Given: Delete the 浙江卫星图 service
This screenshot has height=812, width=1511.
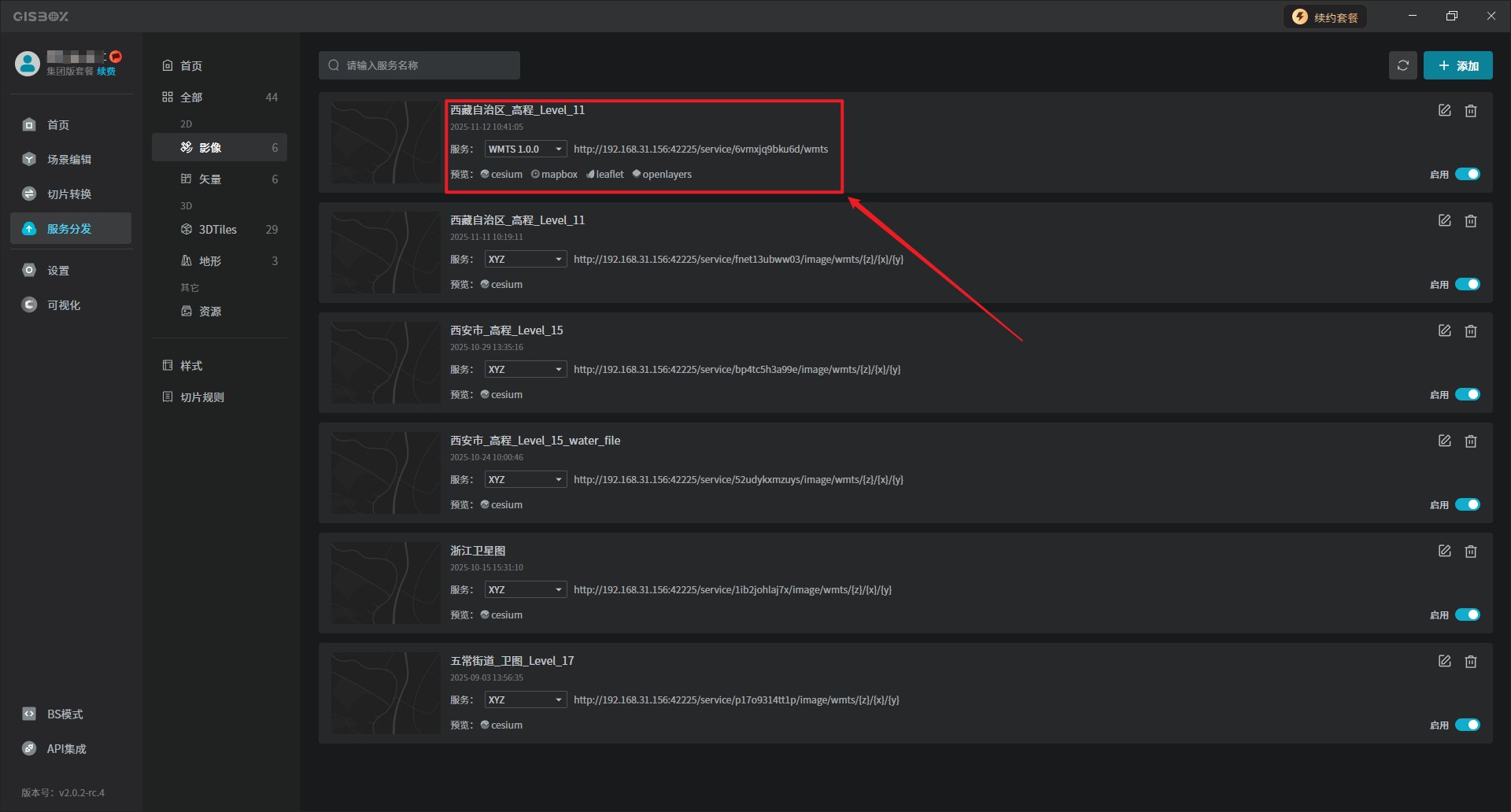Looking at the screenshot, I should coord(1470,552).
